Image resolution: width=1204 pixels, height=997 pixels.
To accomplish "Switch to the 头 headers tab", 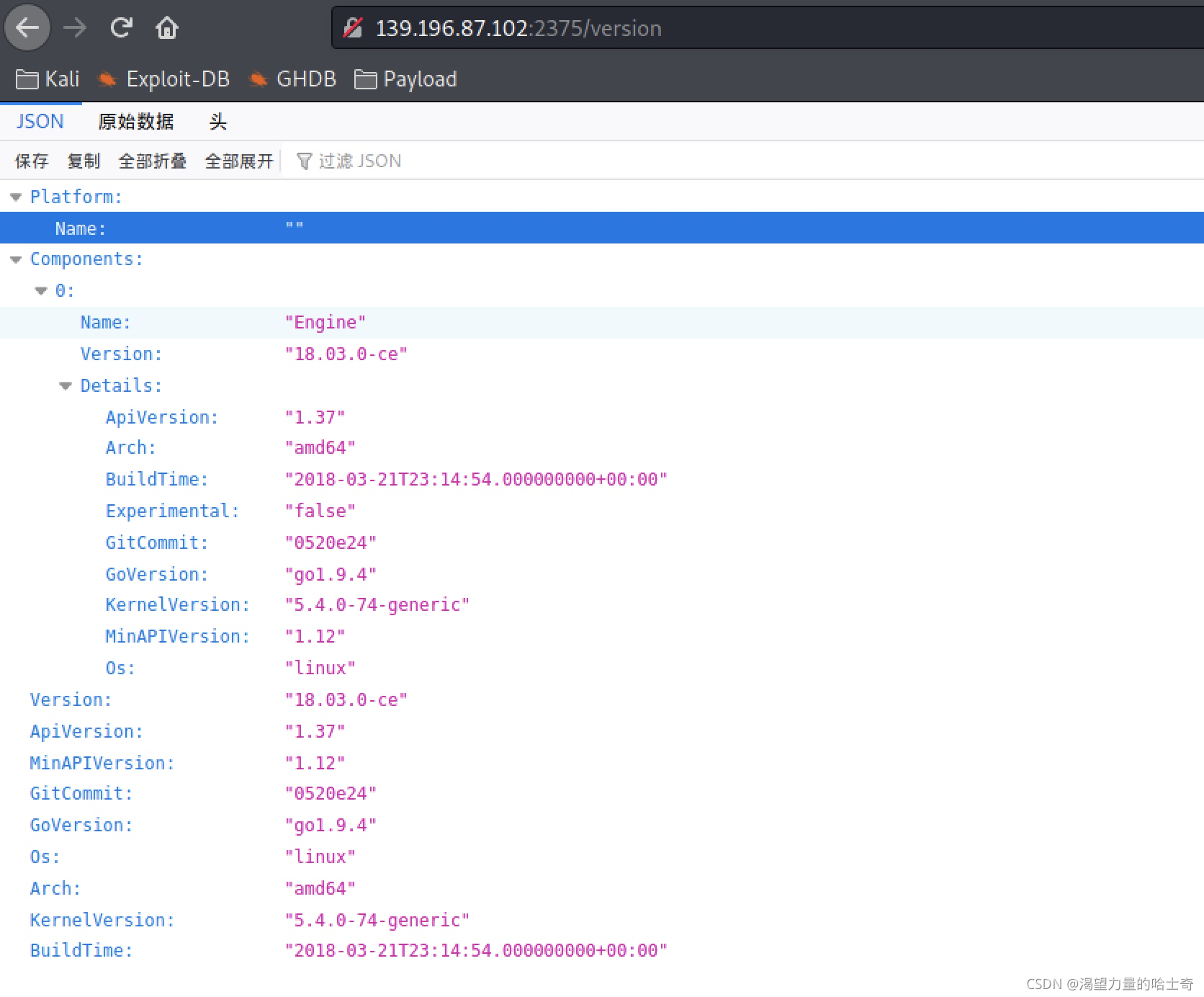I will coord(217,121).
